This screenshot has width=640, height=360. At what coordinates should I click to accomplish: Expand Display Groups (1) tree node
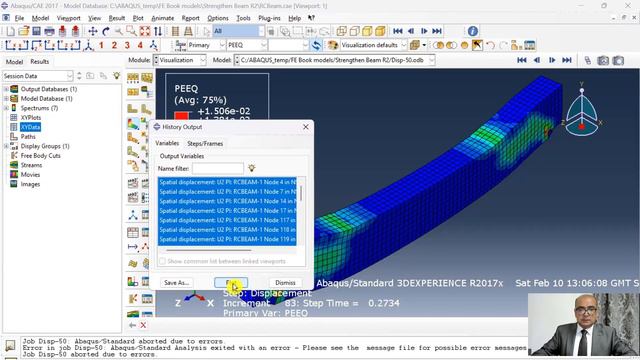pyautogui.click(x=6, y=146)
